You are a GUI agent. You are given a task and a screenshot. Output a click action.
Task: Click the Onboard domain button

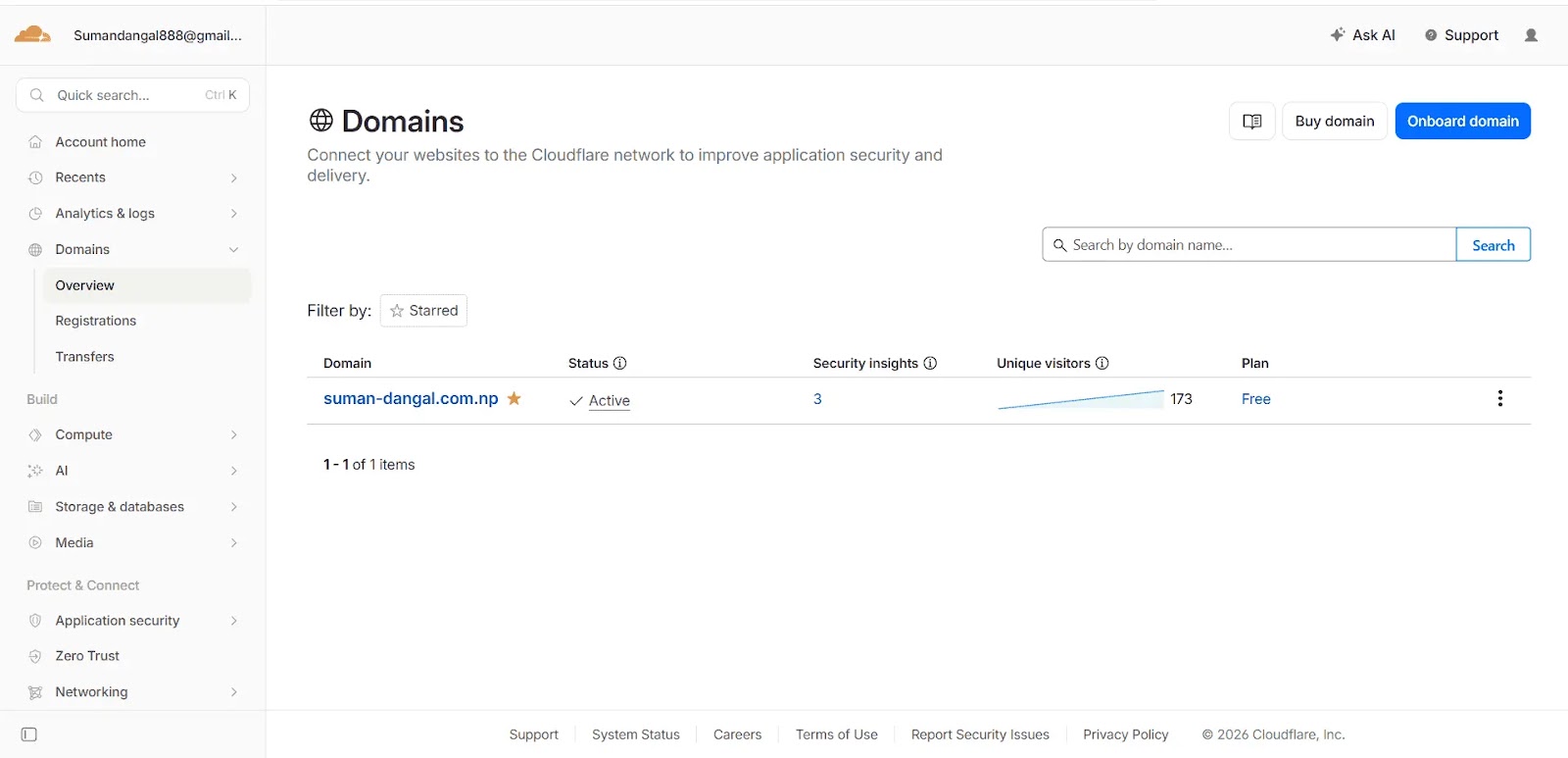point(1463,122)
